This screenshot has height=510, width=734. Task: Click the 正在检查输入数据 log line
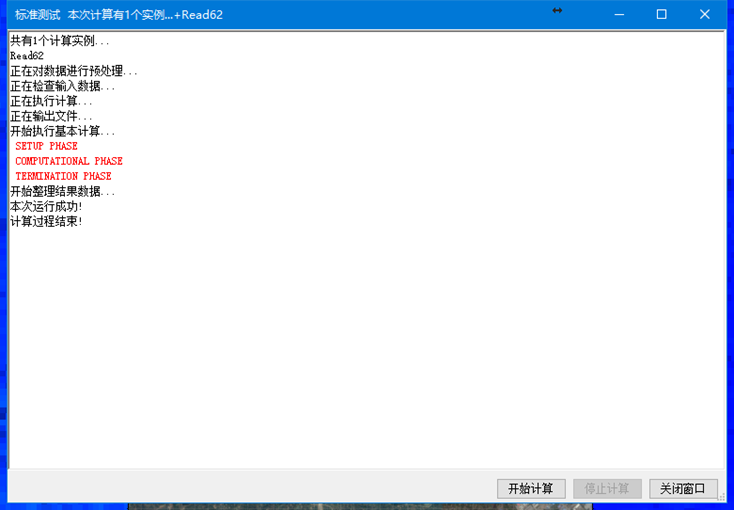pyautogui.click(x=62, y=86)
